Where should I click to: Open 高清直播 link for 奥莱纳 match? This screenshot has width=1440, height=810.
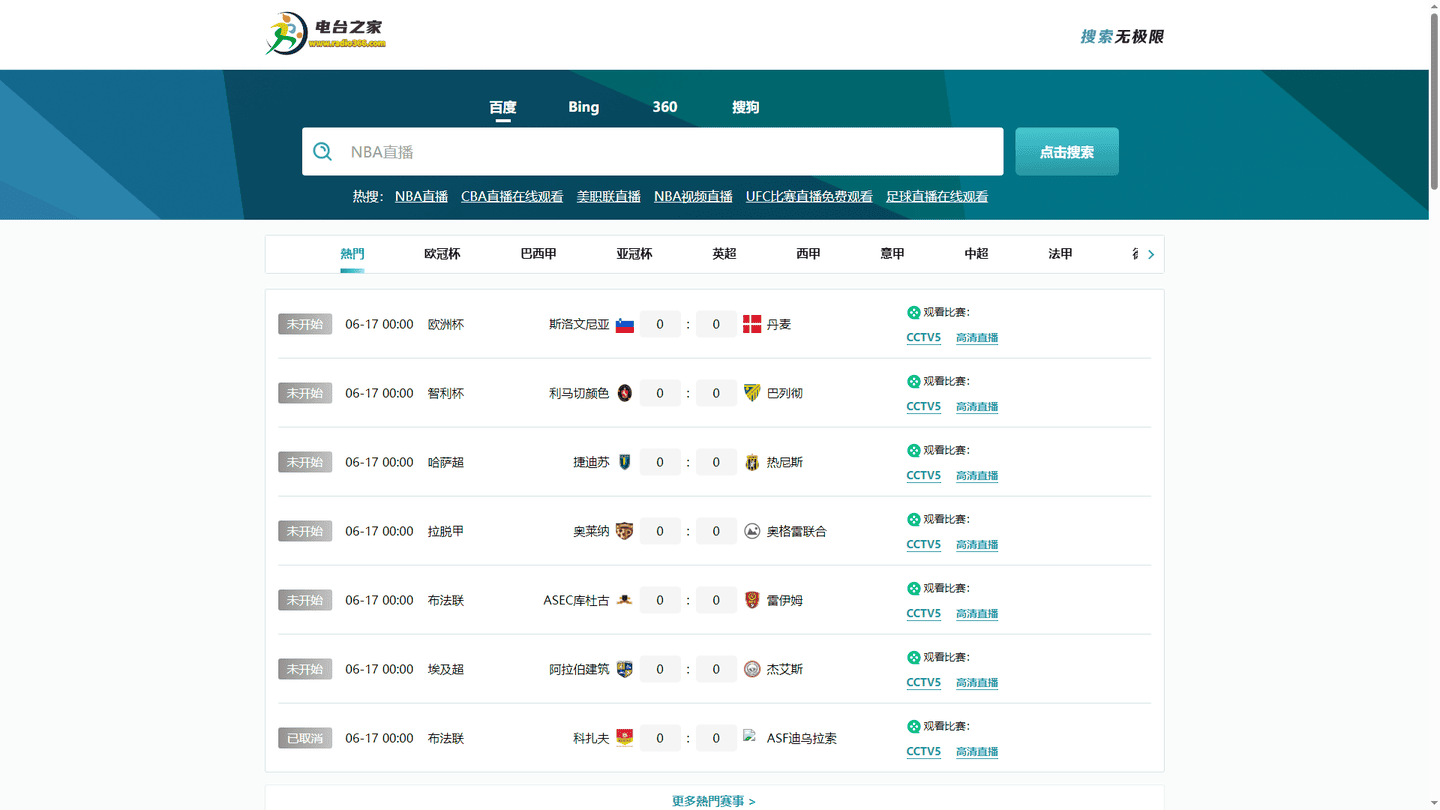click(977, 545)
